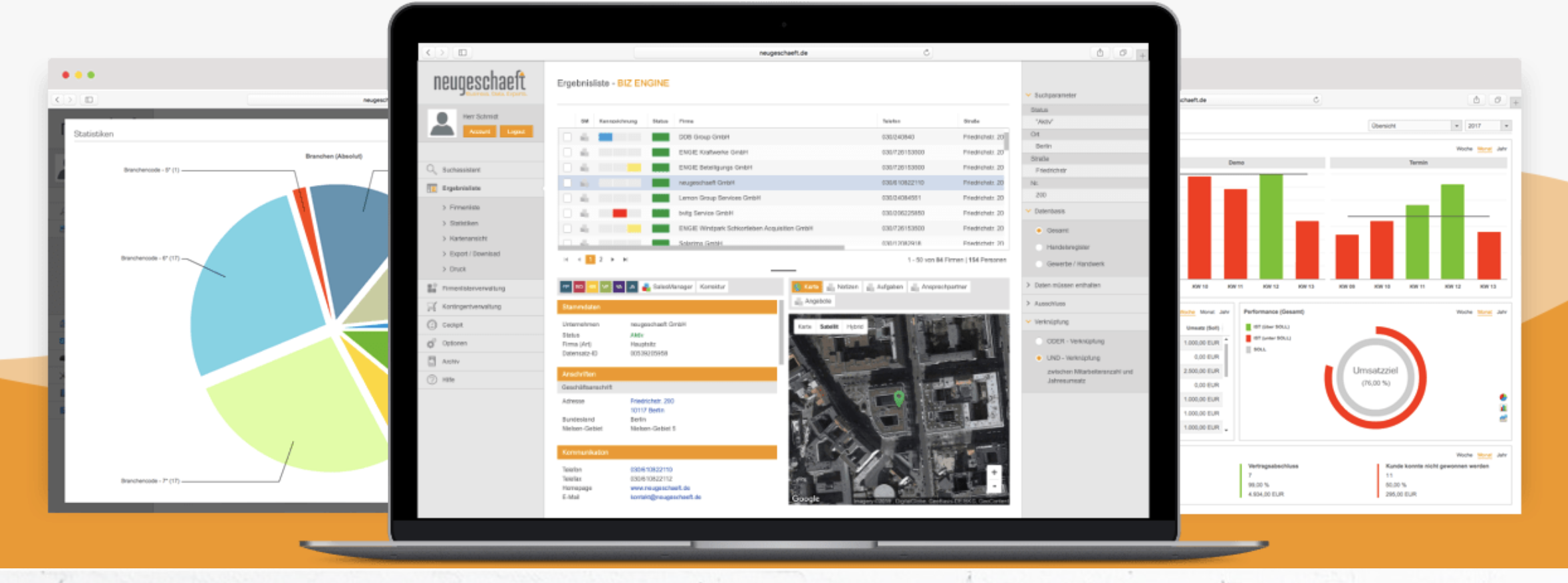This screenshot has width=1568, height=583.
Task: Select the ODER - Verknüpfung radio button
Action: (1039, 341)
